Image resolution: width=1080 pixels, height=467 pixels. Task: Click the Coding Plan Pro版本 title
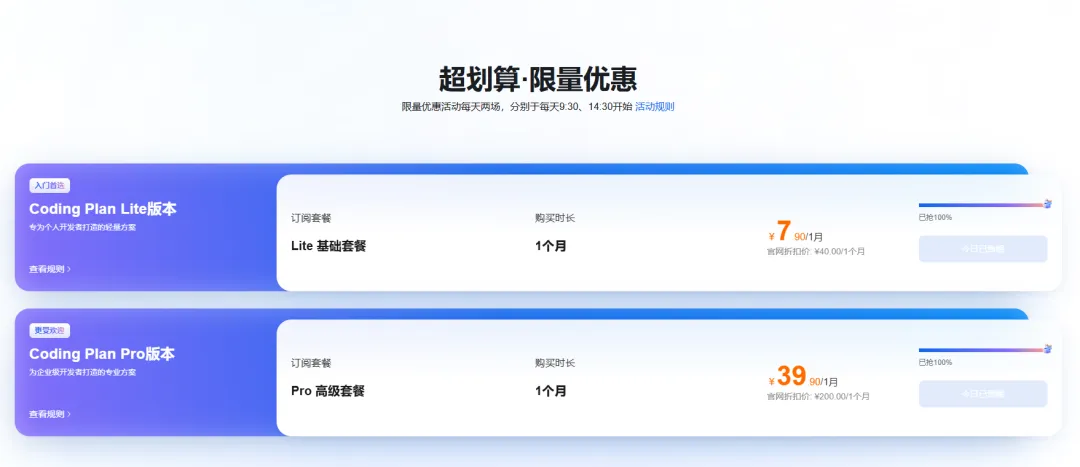click(x=102, y=354)
